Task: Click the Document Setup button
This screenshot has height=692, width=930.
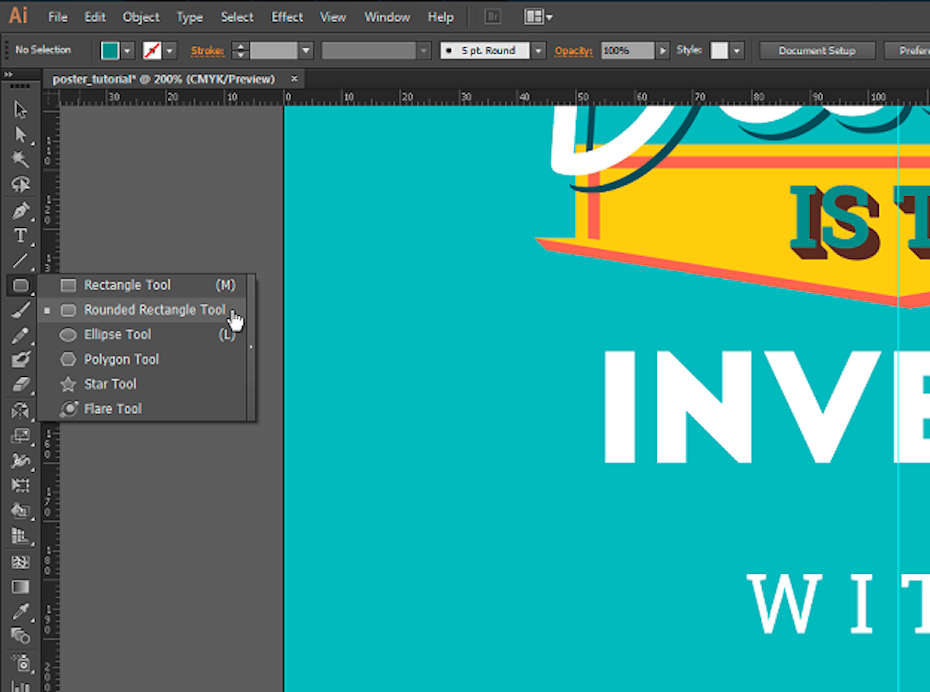Action: click(817, 51)
